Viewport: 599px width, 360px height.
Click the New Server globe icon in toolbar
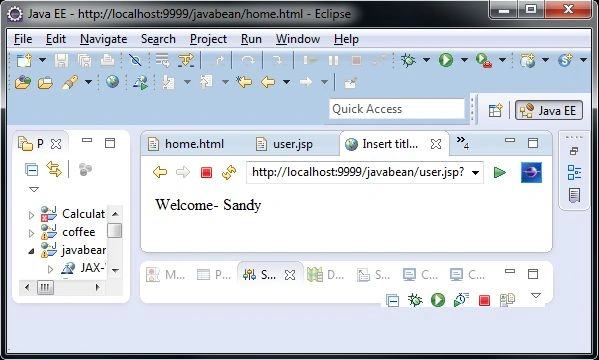point(527,60)
